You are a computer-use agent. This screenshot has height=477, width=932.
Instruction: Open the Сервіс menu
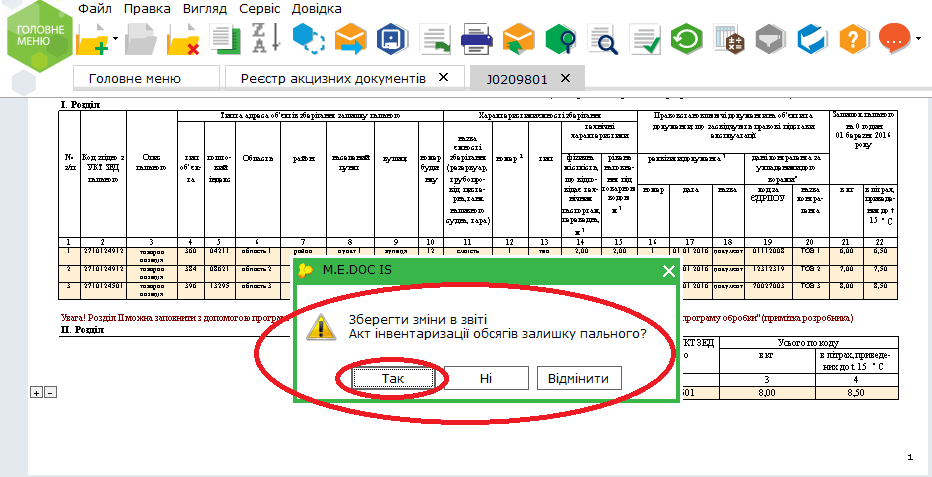coord(258,8)
